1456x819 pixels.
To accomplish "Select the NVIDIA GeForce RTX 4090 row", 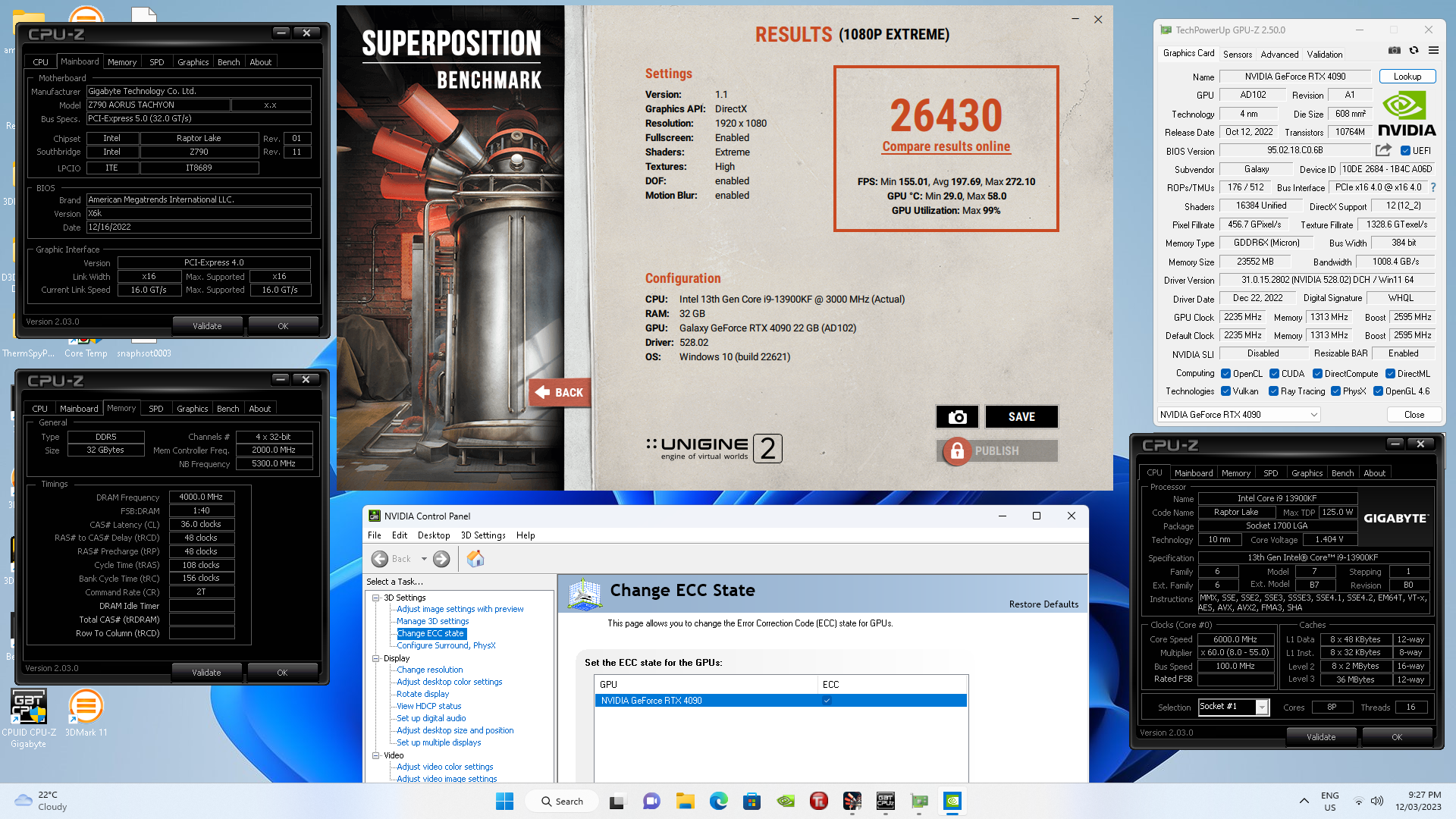I will [x=780, y=701].
